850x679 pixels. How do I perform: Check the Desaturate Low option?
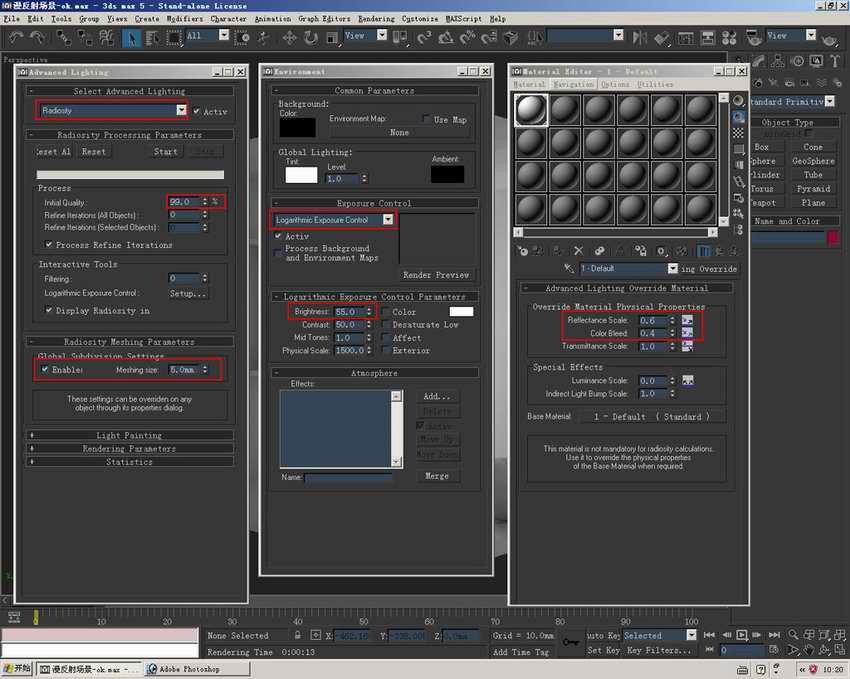(385, 325)
